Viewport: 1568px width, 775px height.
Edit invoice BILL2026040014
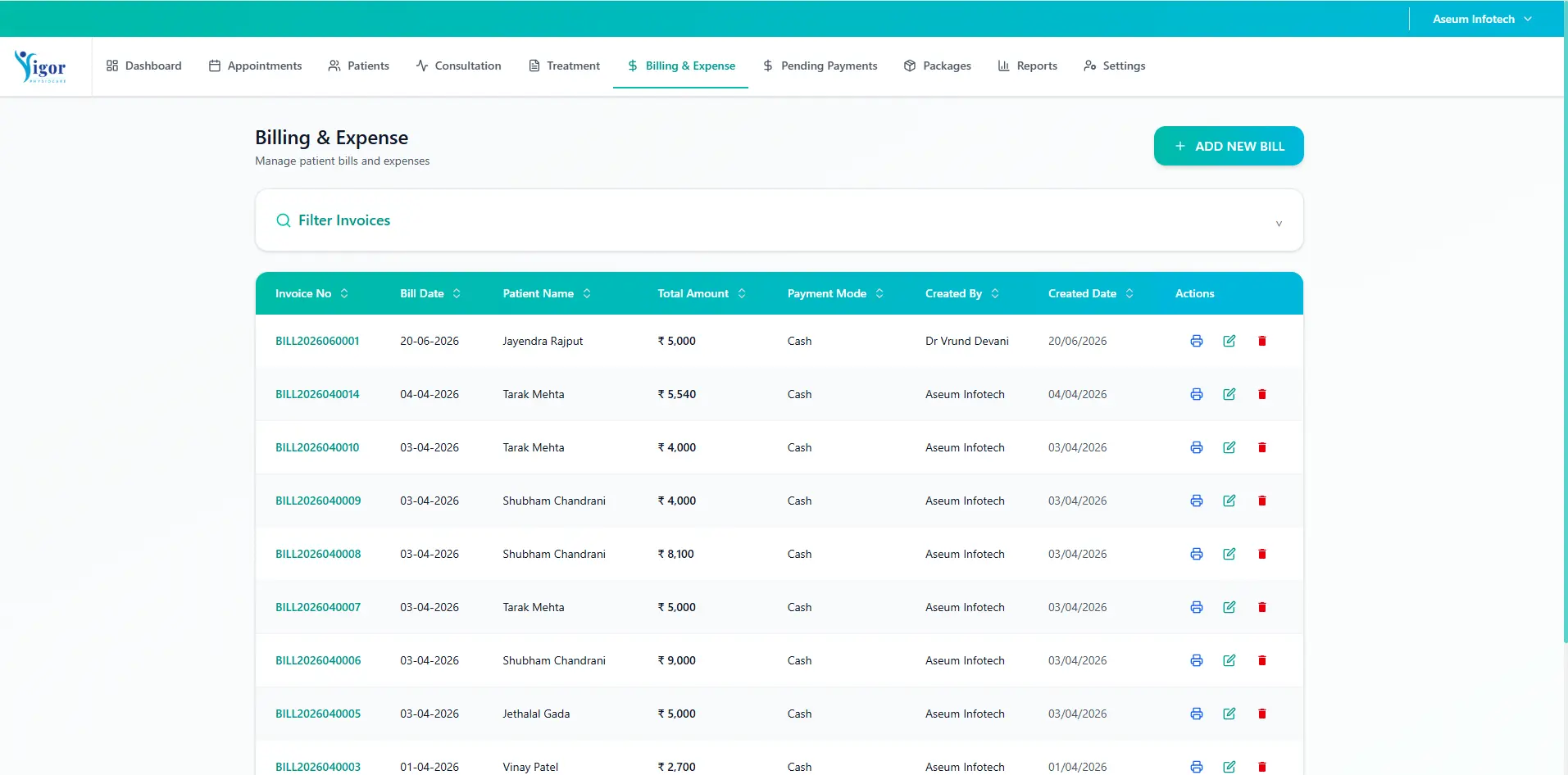tap(1229, 394)
